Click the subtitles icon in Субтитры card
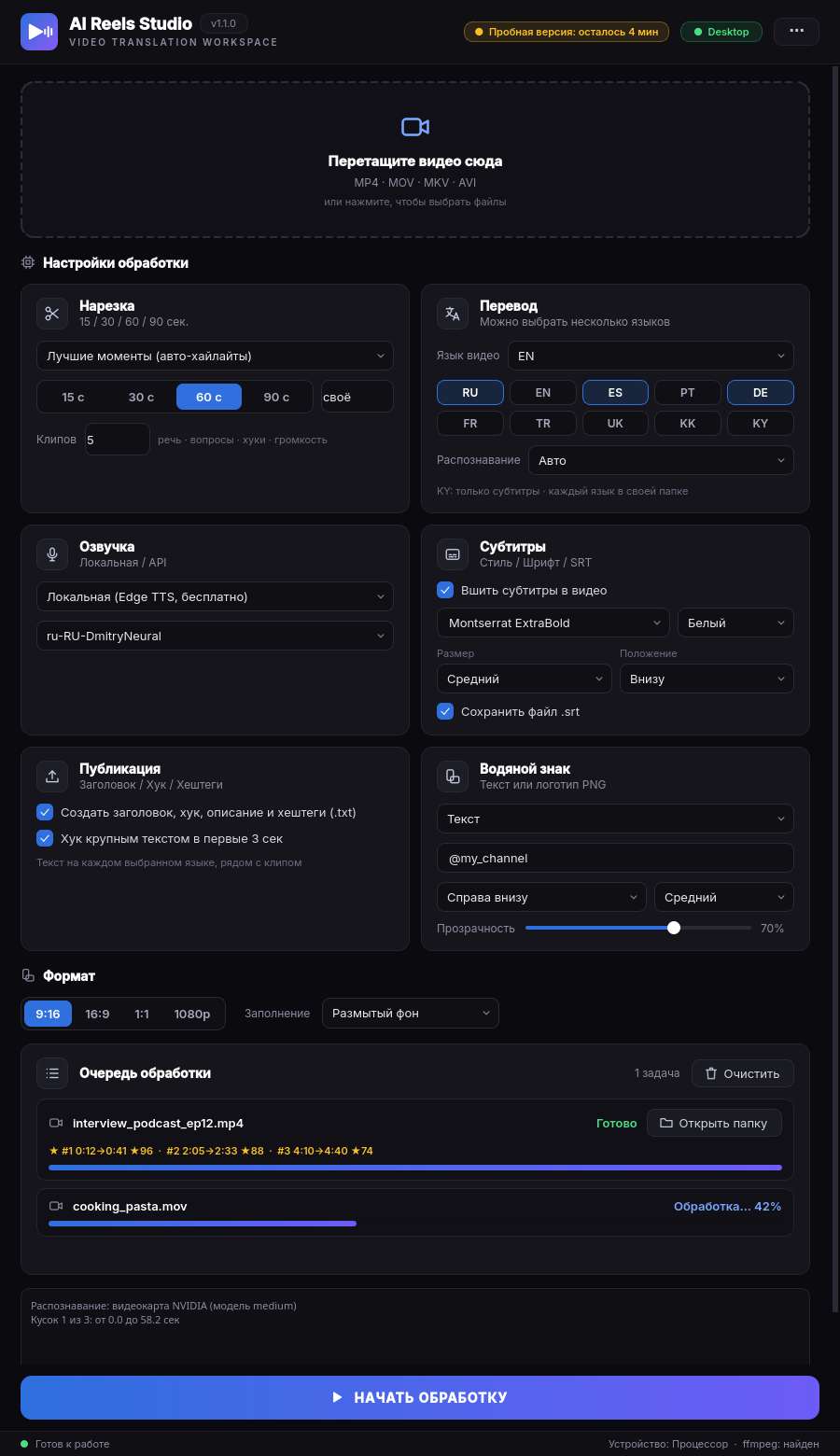 click(453, 554)
